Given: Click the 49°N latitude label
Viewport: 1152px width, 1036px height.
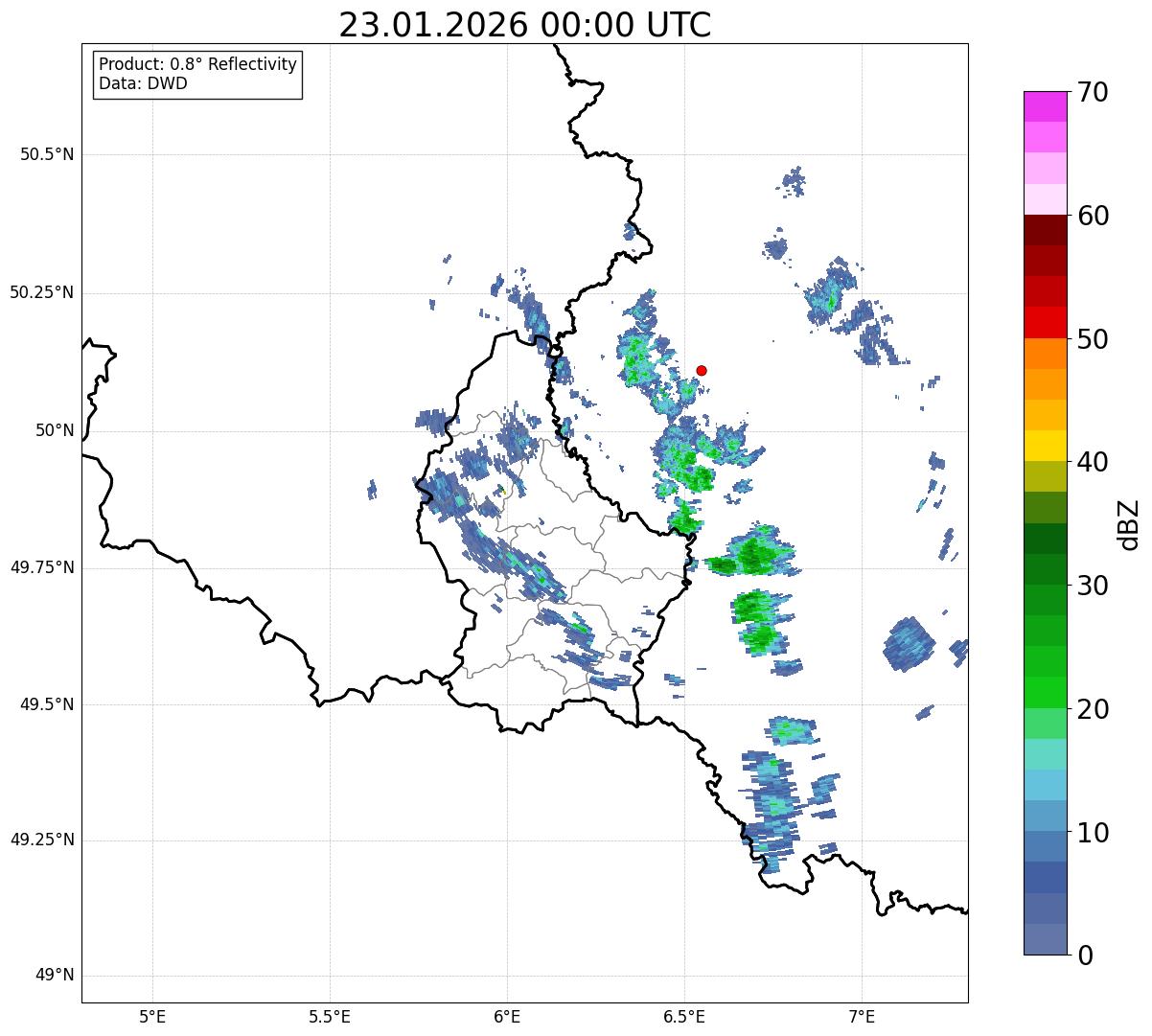Looking at the screenshot, I should click(x=55, y=976).
